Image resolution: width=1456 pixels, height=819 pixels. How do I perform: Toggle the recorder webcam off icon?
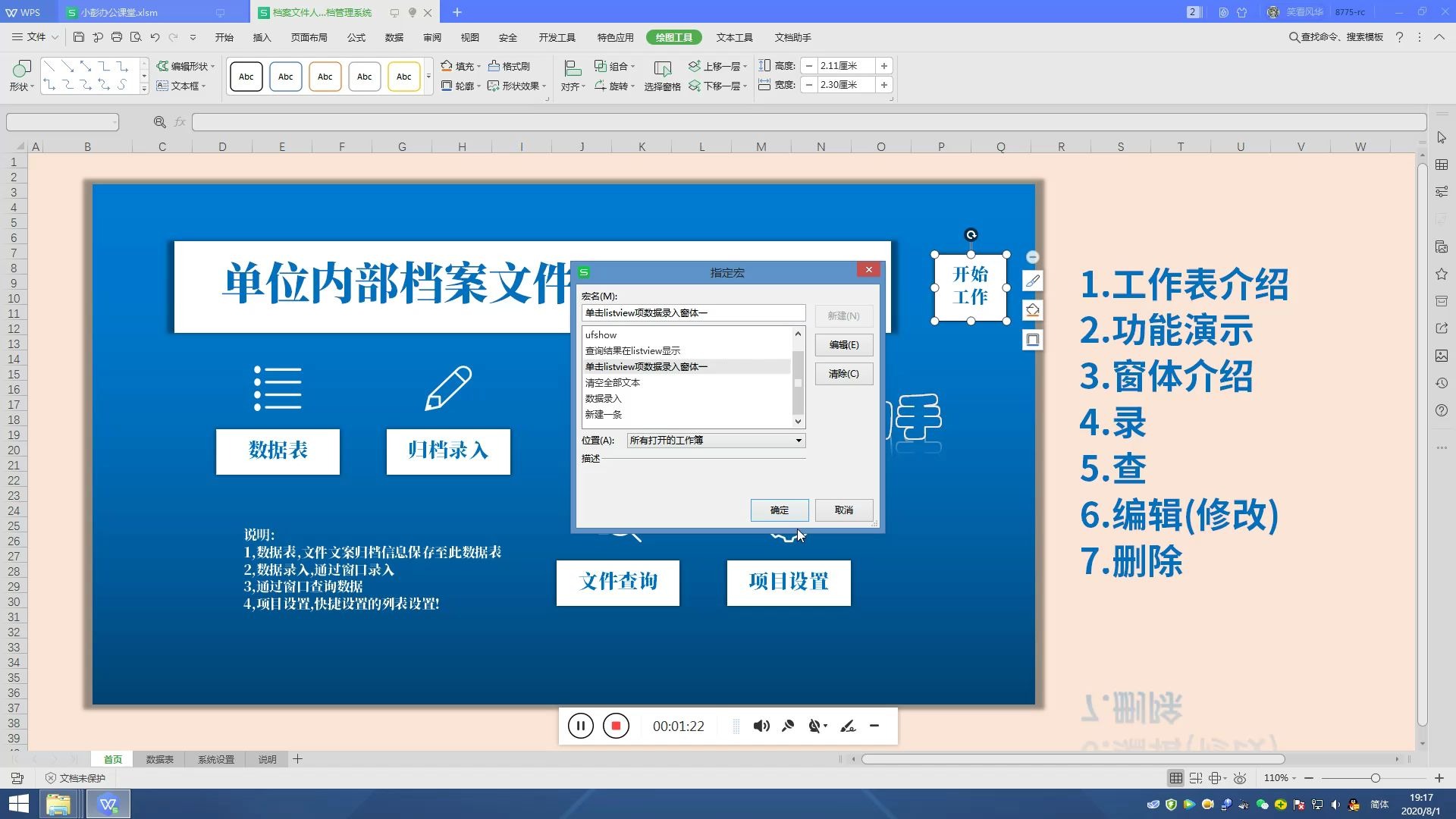(x=815, y=726)
